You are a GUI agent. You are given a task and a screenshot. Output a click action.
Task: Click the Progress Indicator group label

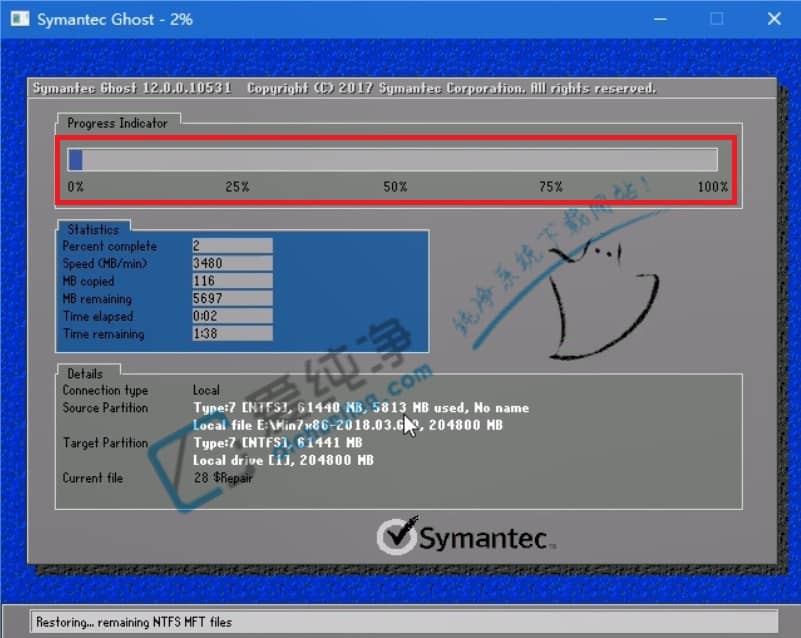[x=117, y=123]
